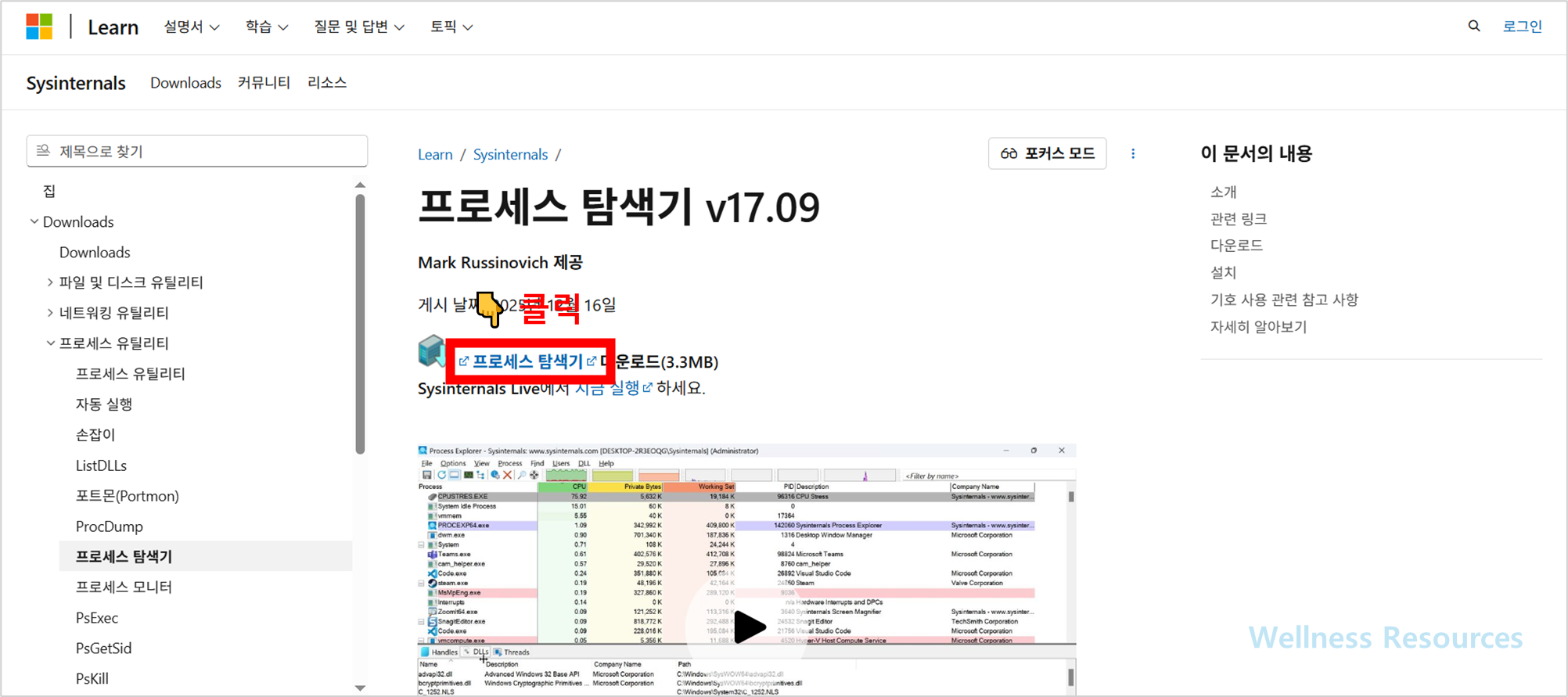Select Downloads in Sysinternals nav bar
The width and height of the screenshot is (1568, 697).
(x=185, y=83)
